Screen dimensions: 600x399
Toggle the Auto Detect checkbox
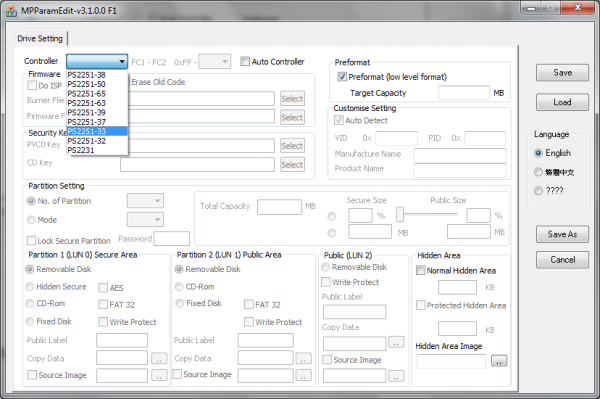339,121
